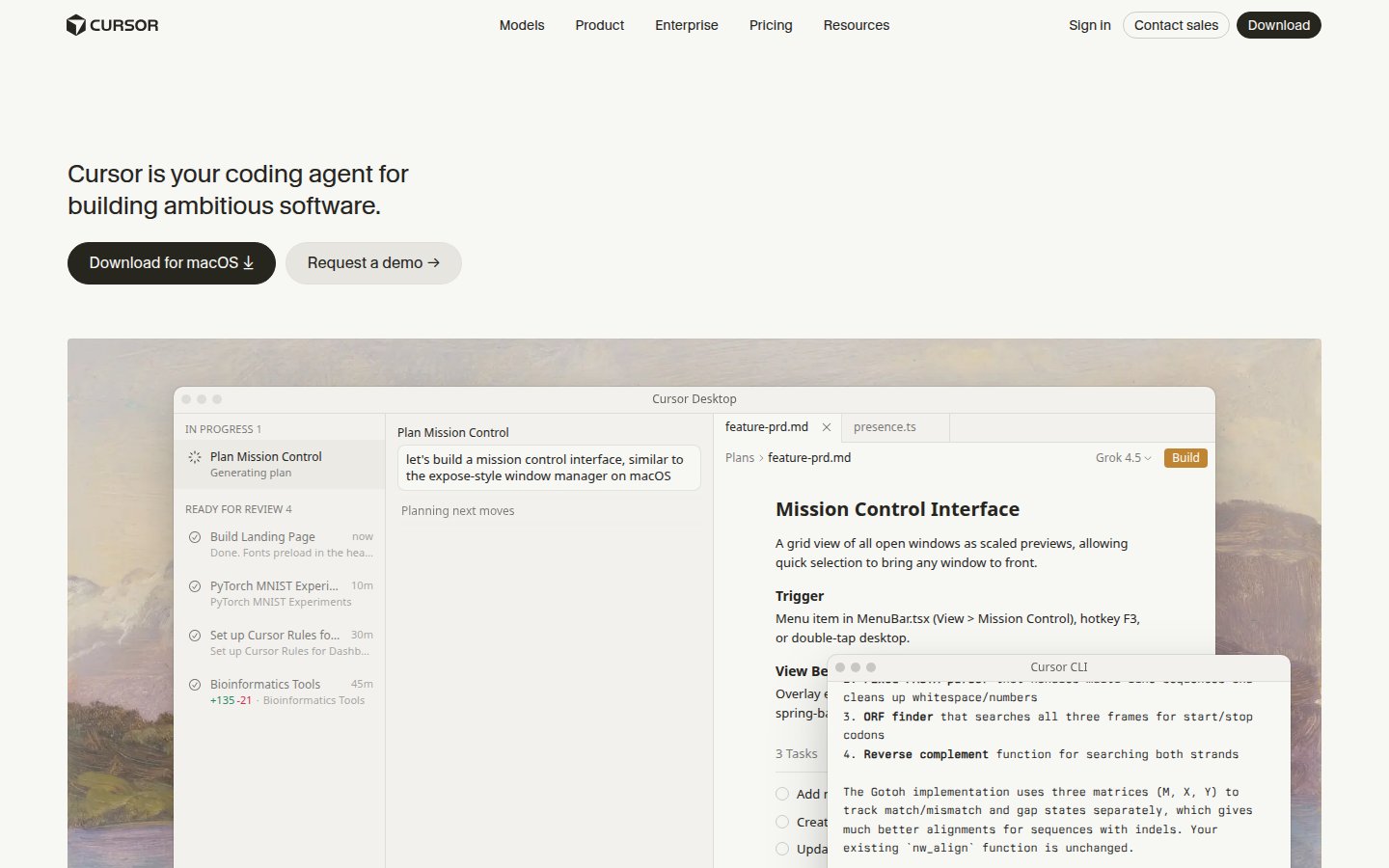This screenshot has width=1389, height=868.
Task: Click the mission control prompt message box
Action: pyautogui.click(x=549, y=468)
